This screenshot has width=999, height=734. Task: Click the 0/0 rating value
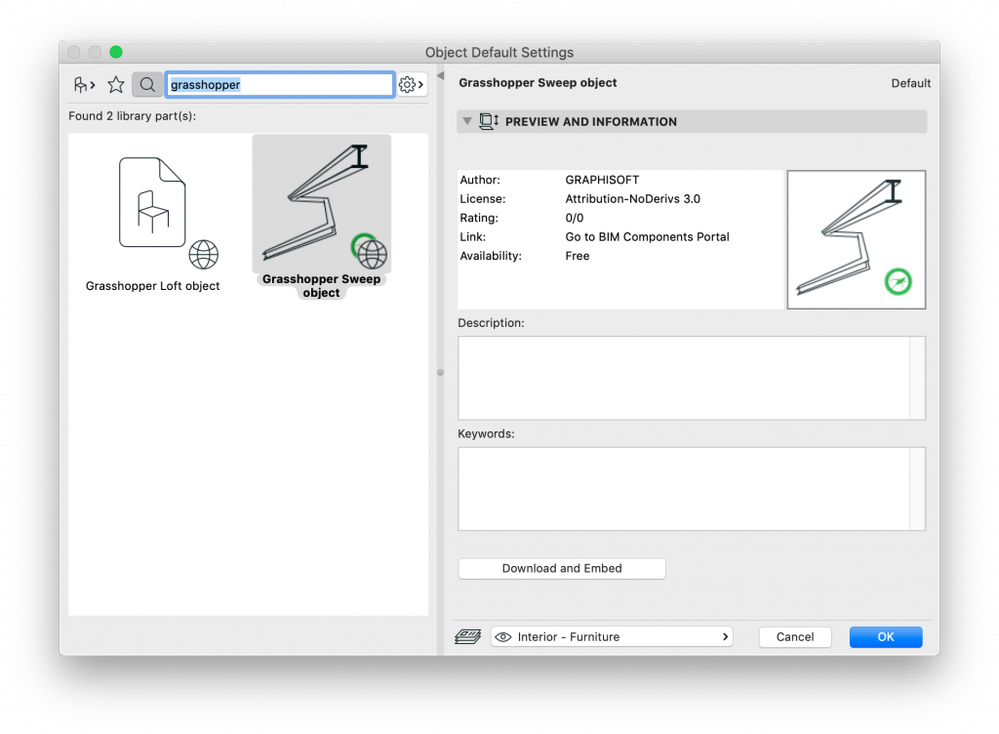point(574,218)
